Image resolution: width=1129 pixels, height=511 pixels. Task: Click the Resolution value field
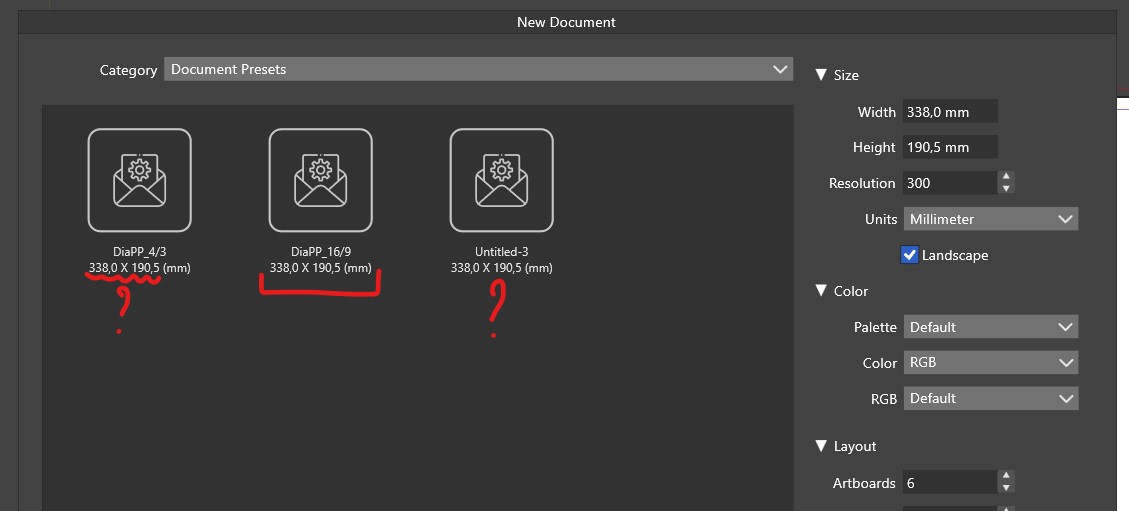click(x=949, y=183)
